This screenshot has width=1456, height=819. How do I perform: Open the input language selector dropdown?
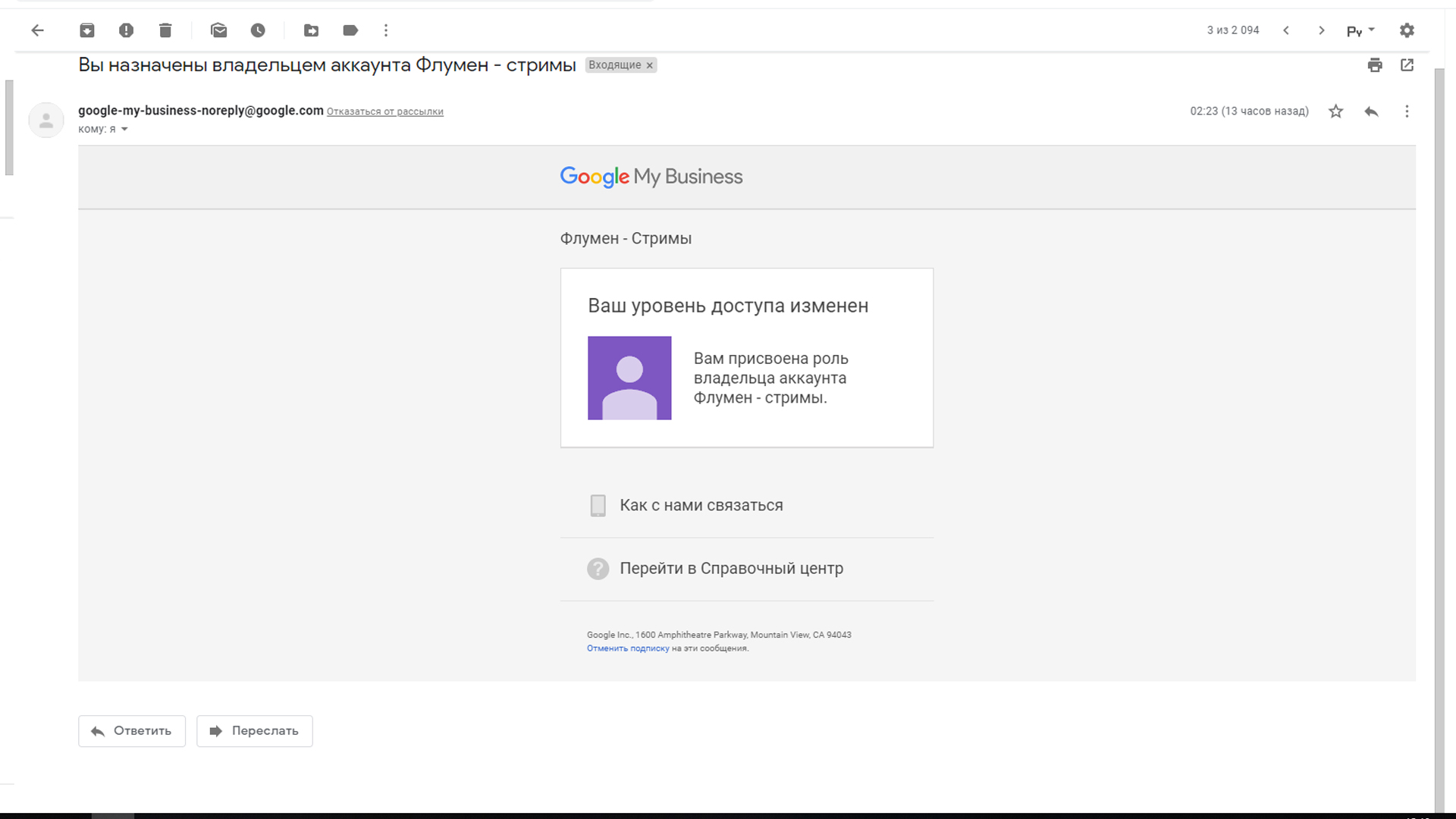pyautogui.click(x=1360, y=30)
